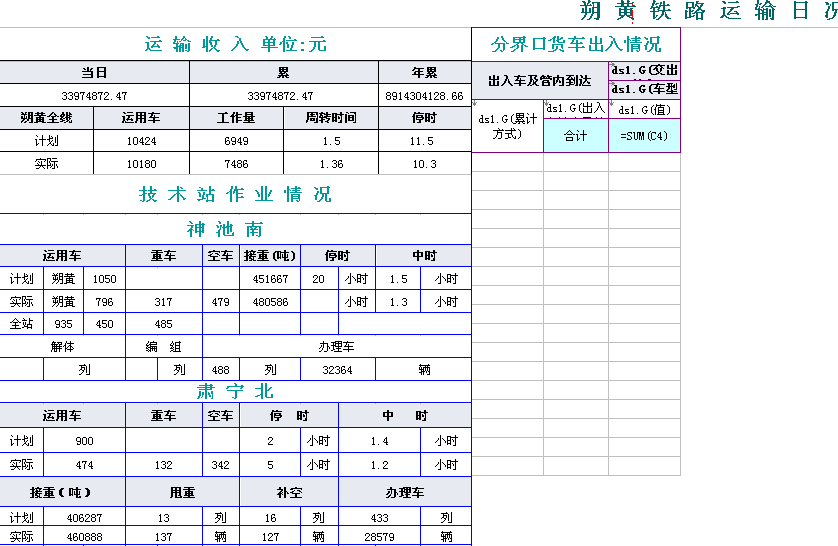This screenshot has height=546, width=838.
Task: Click the '分界口货车出入情况' header cell
Action: [576, 44]
